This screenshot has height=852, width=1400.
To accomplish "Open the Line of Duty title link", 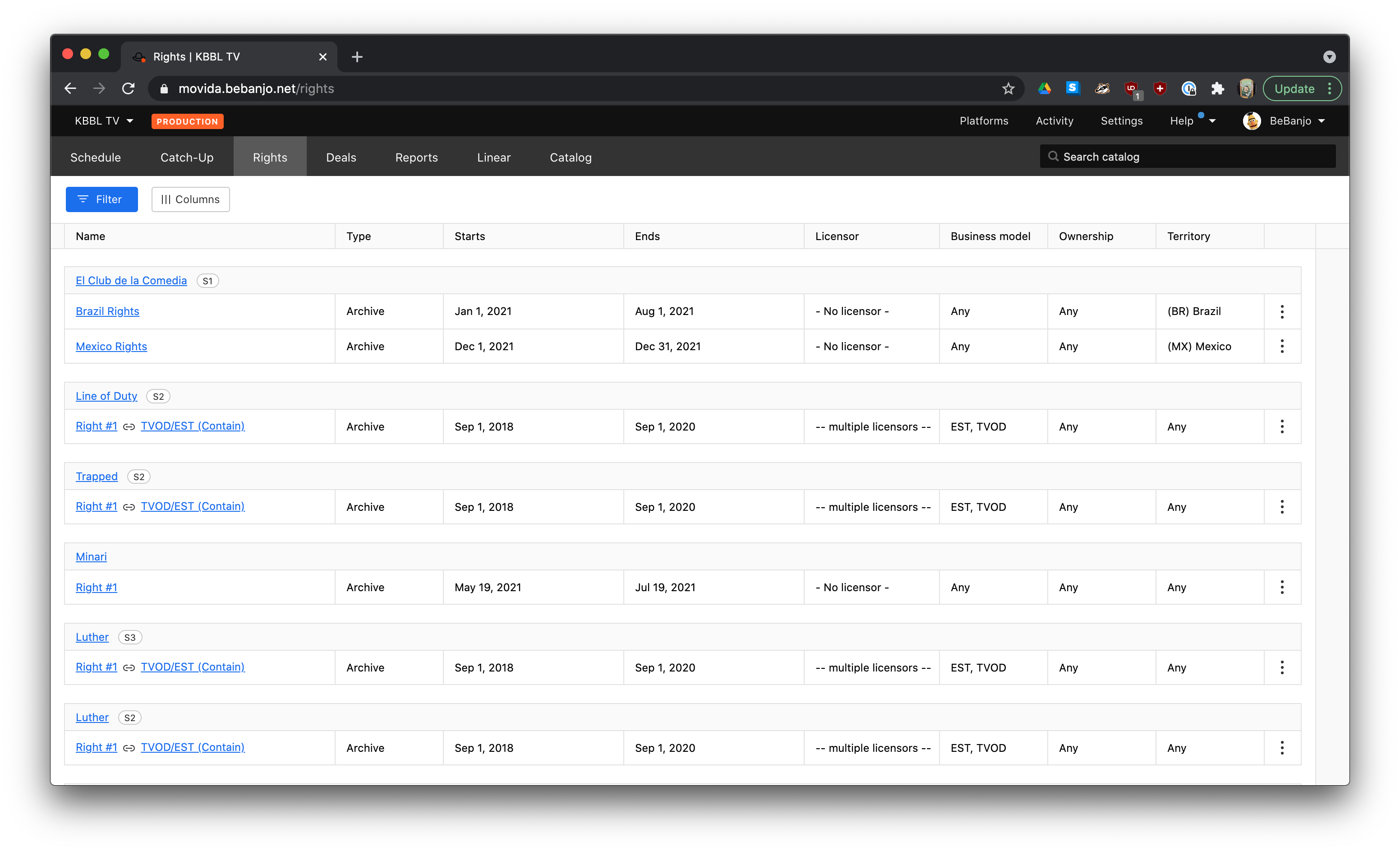I will (x=106, y=396).
